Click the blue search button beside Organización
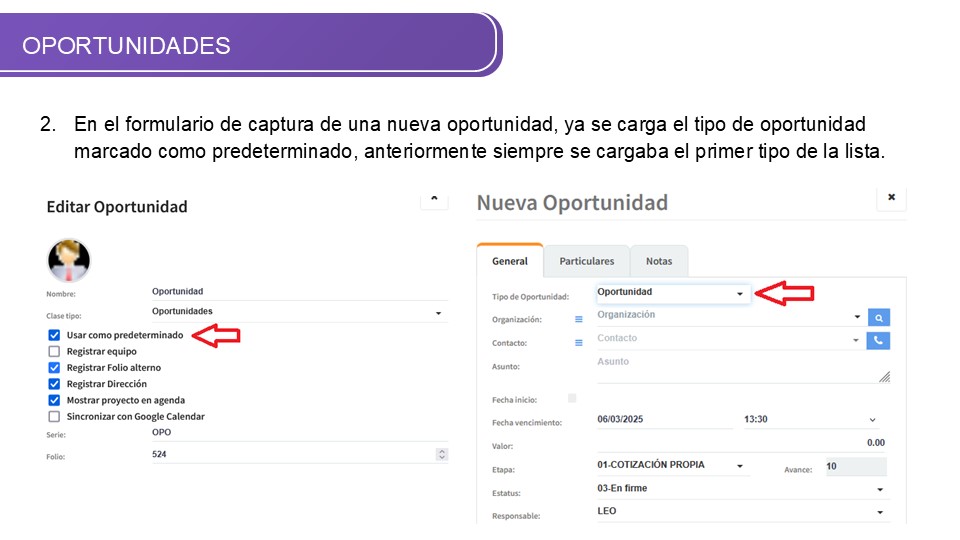 pos(879,318)
